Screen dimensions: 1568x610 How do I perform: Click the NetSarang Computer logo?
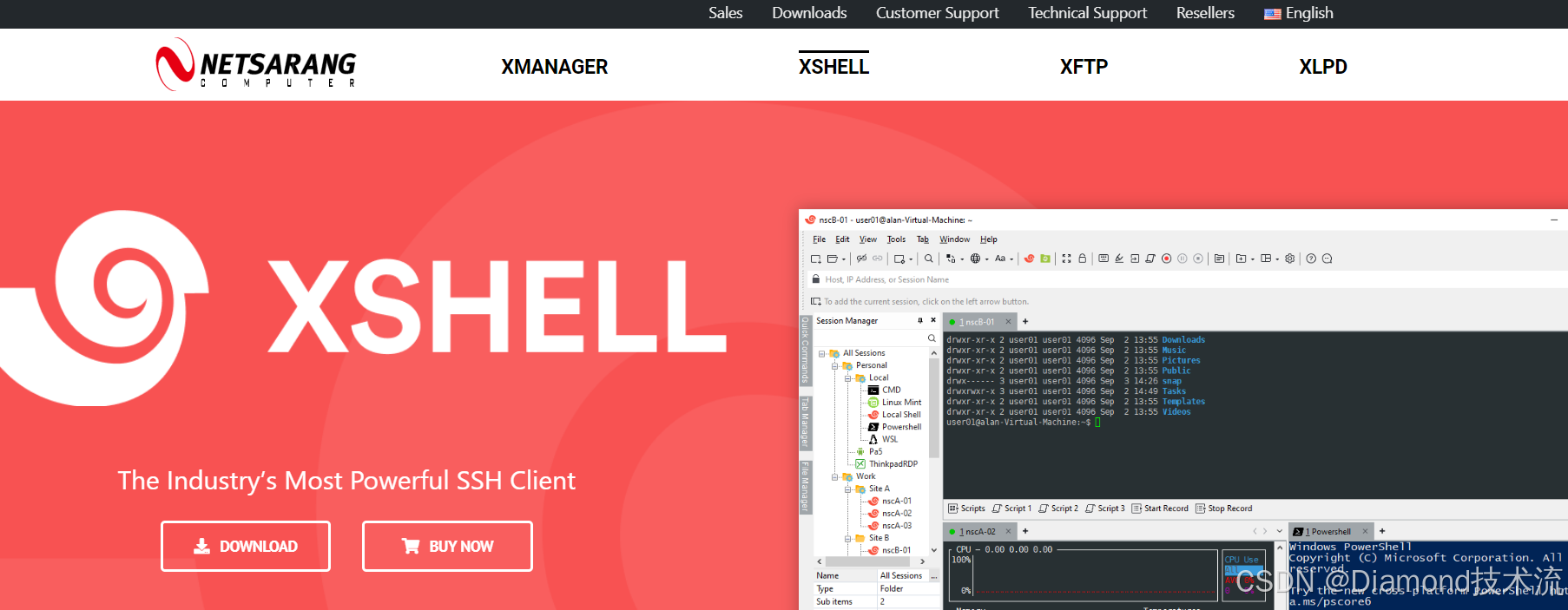[x=256, y=64]
